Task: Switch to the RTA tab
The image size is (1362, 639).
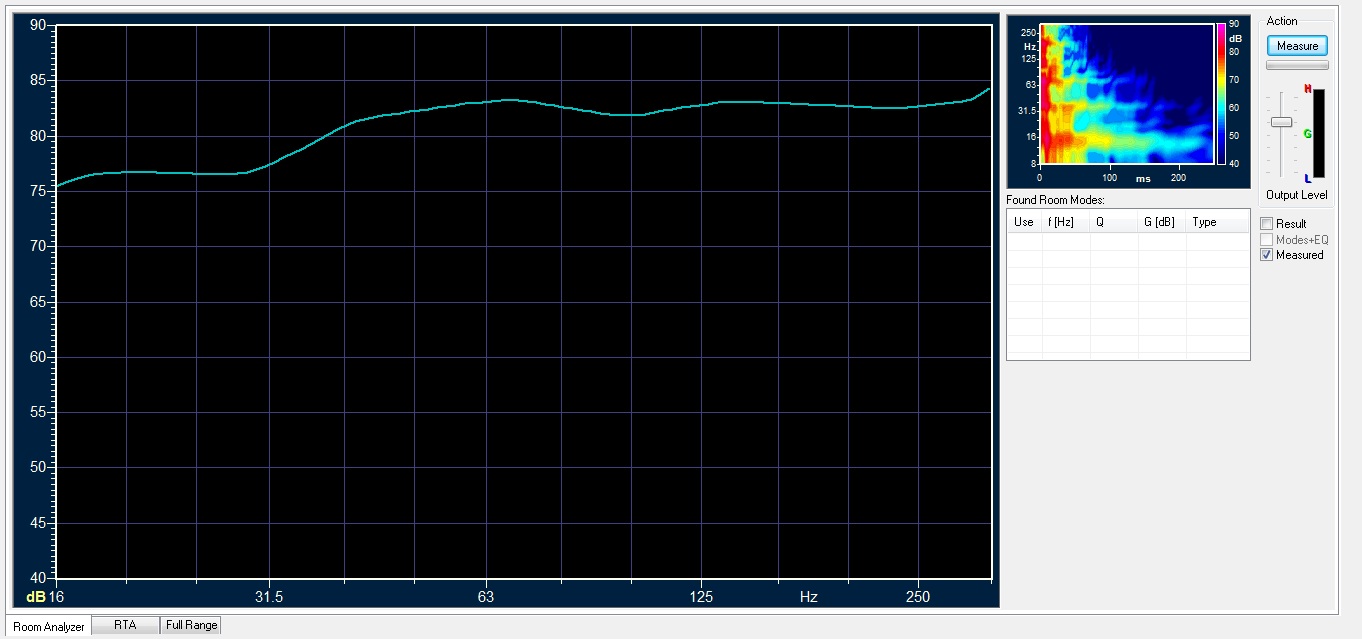Action: coord(125,625)
